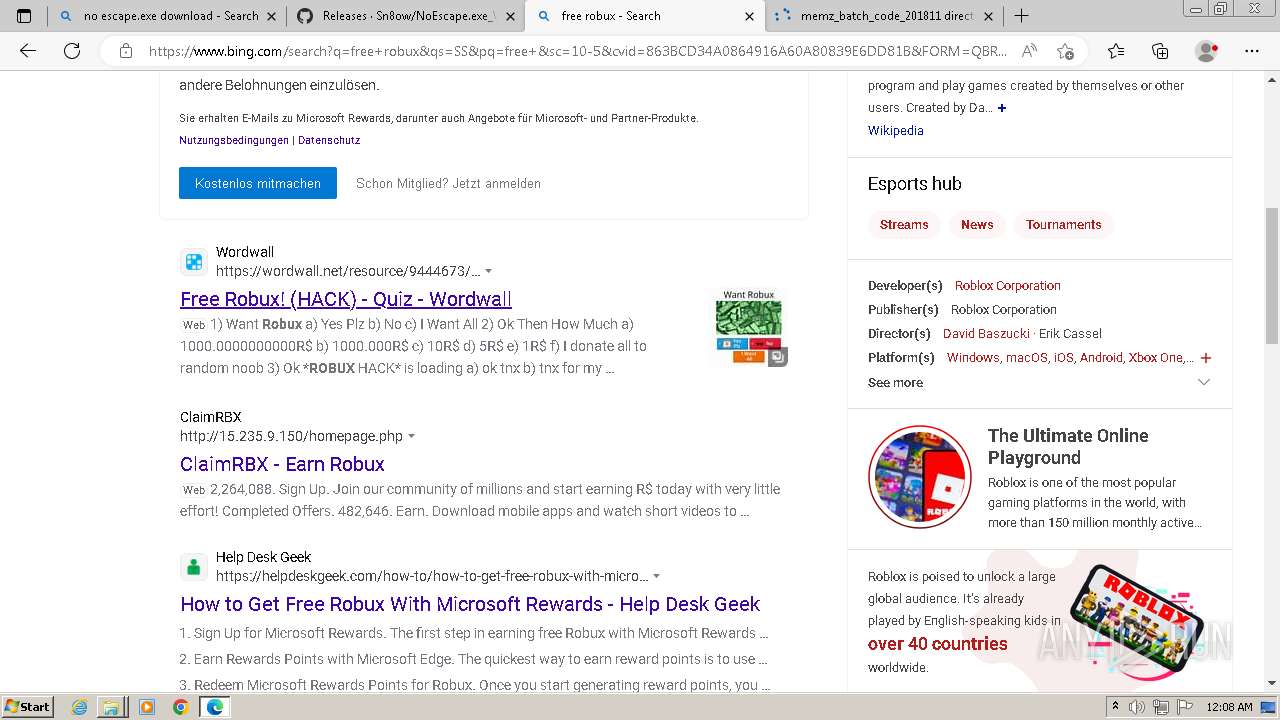Open the Wikipedia link in sidebar
Screen dimensions: 1280x720
coord(896,130)
